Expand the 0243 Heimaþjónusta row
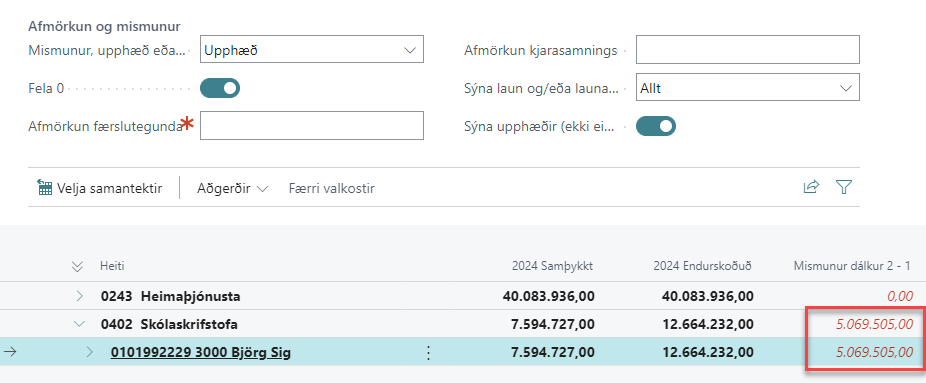 80,296
